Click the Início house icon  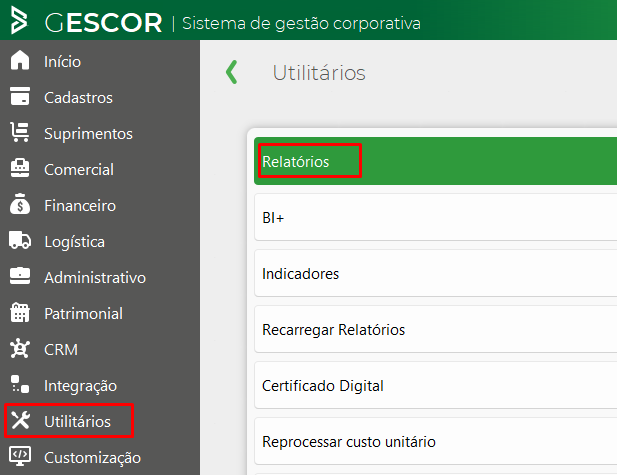(x=20, y=61)
